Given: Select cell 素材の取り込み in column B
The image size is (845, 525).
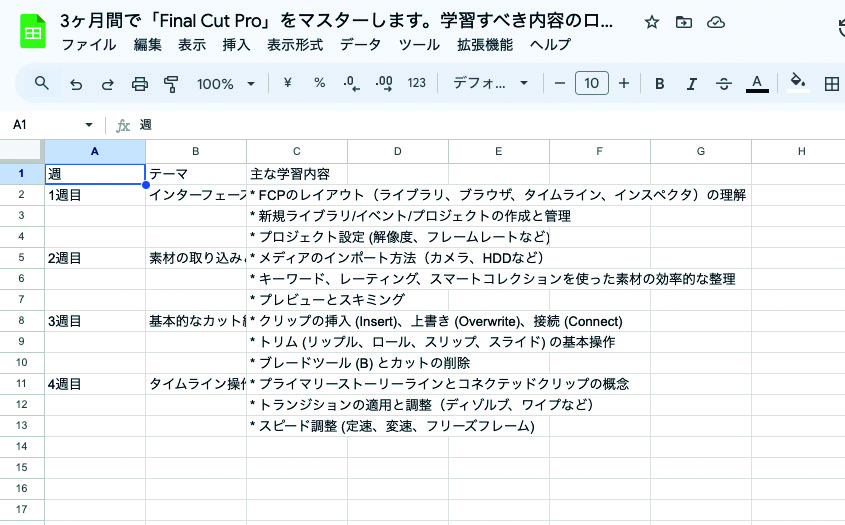Looking at the screenshot, I should 196,258.
